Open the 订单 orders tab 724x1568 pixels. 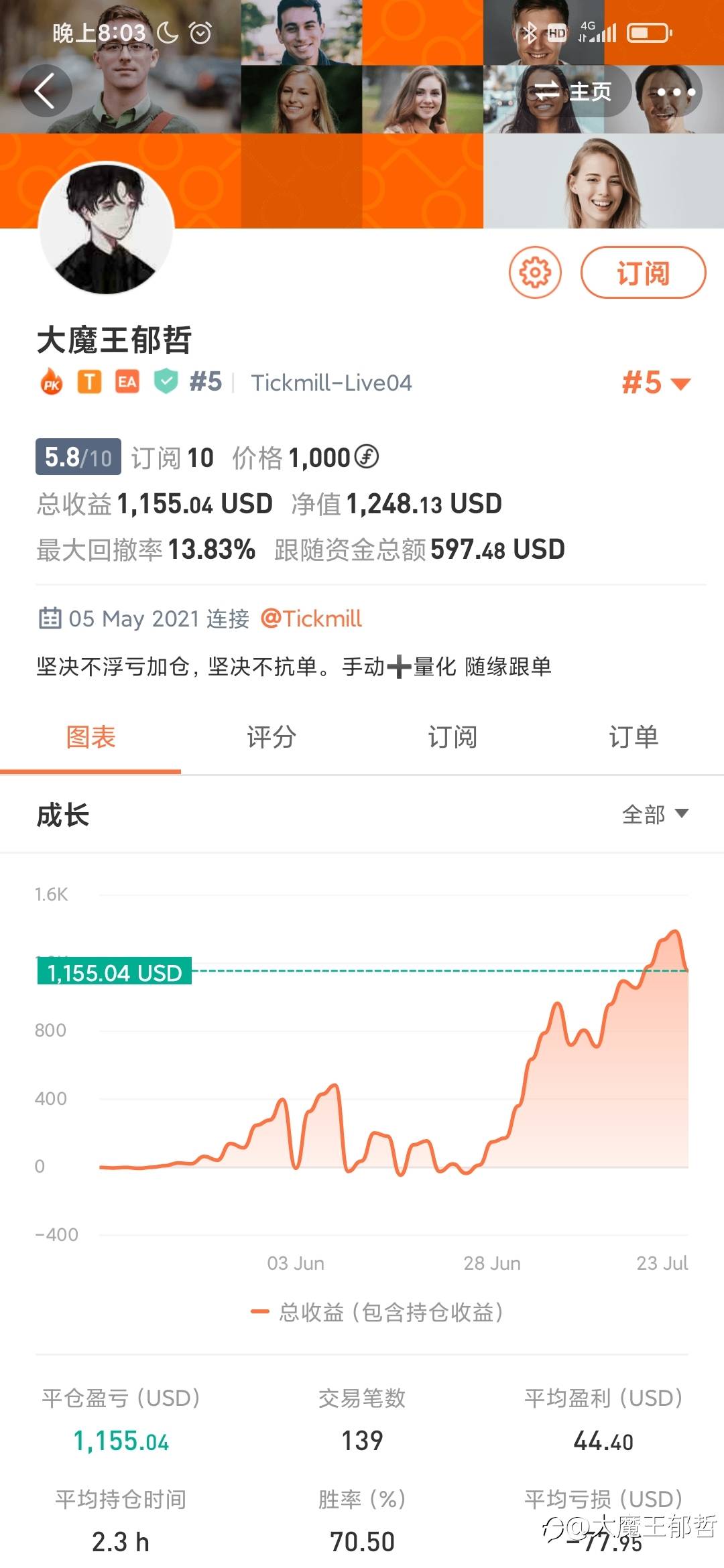click(633, 737)
